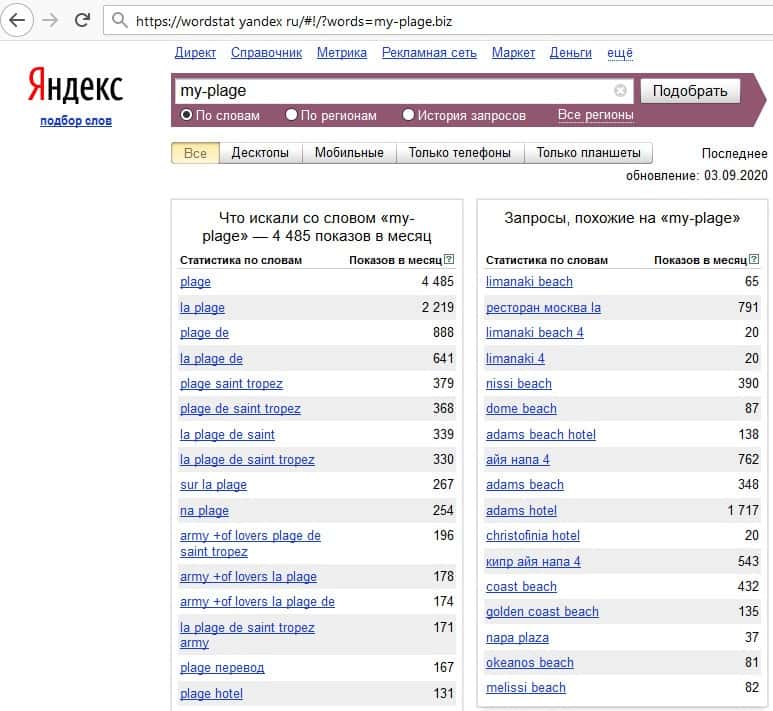Switch to the "Мобильные" tab
This screenshot has width=773, height=711.
pyautogui.click(x=349, y=153)
